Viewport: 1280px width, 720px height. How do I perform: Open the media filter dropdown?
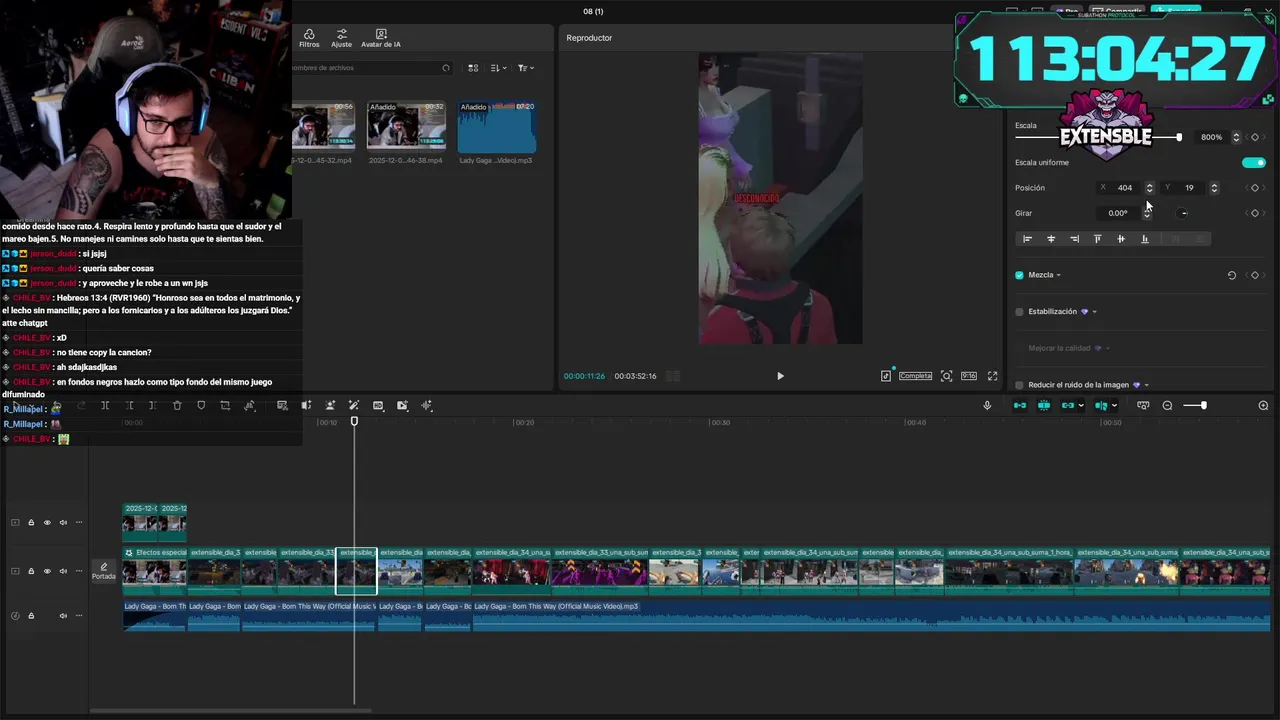click(525, 68)
